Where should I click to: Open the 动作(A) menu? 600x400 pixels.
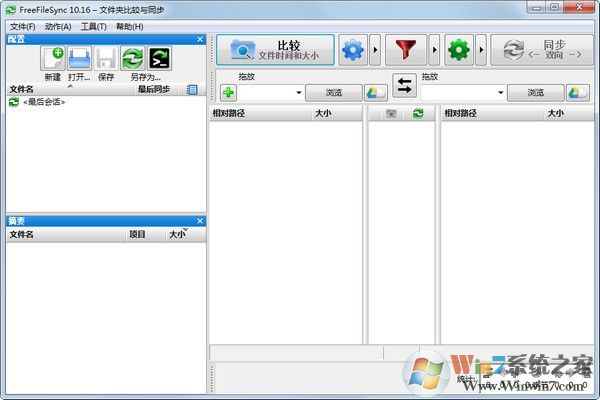[x=58, y=26]
